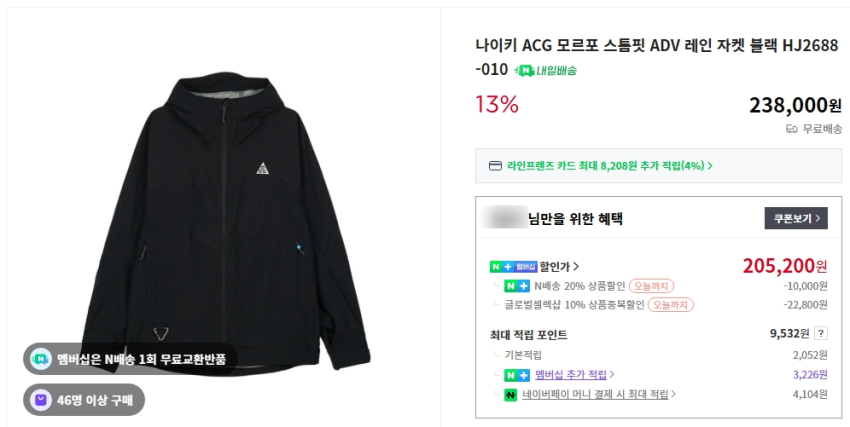Click the N membership icon on exchange badge
The width and height of the screenshot is (850, 427).
point(39,359)
